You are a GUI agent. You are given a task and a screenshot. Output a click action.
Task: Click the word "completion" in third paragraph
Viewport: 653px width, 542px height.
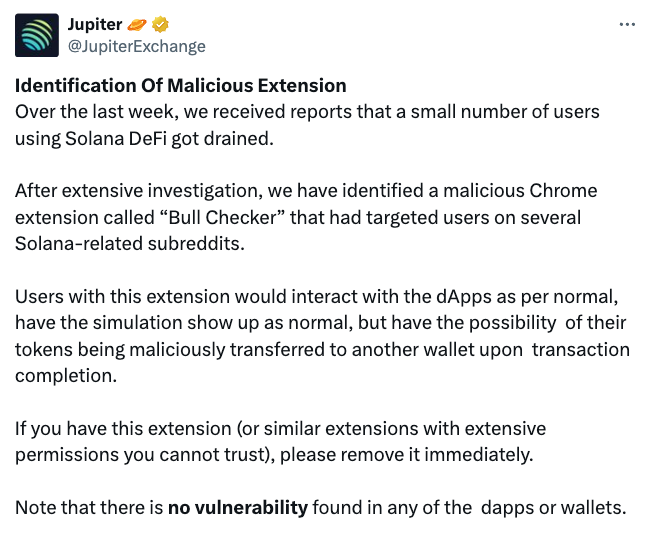(63, 375)
